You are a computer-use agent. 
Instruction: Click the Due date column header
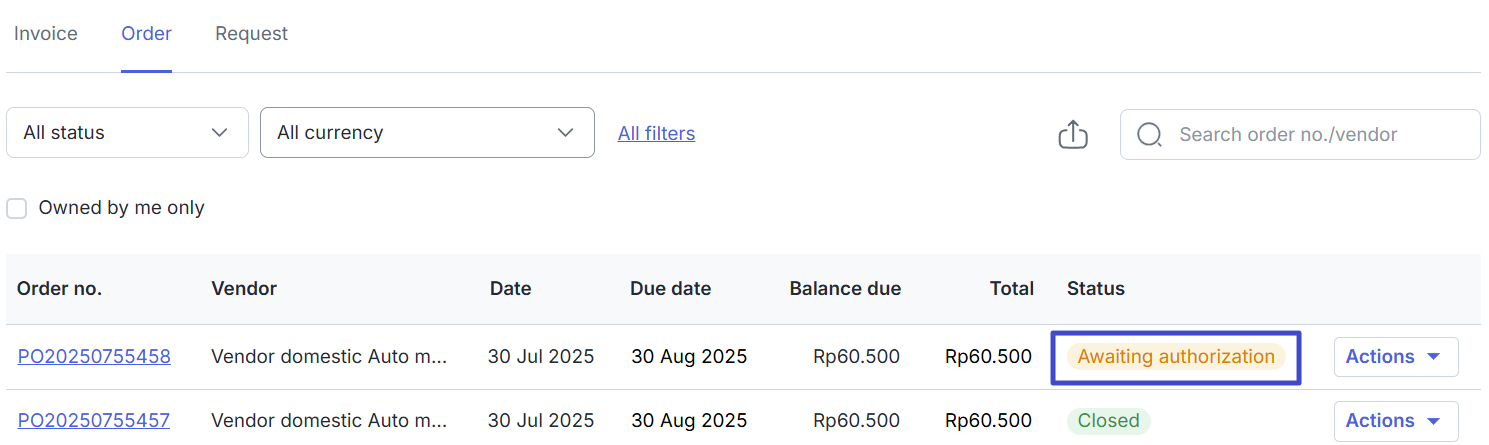pos(670,289)
